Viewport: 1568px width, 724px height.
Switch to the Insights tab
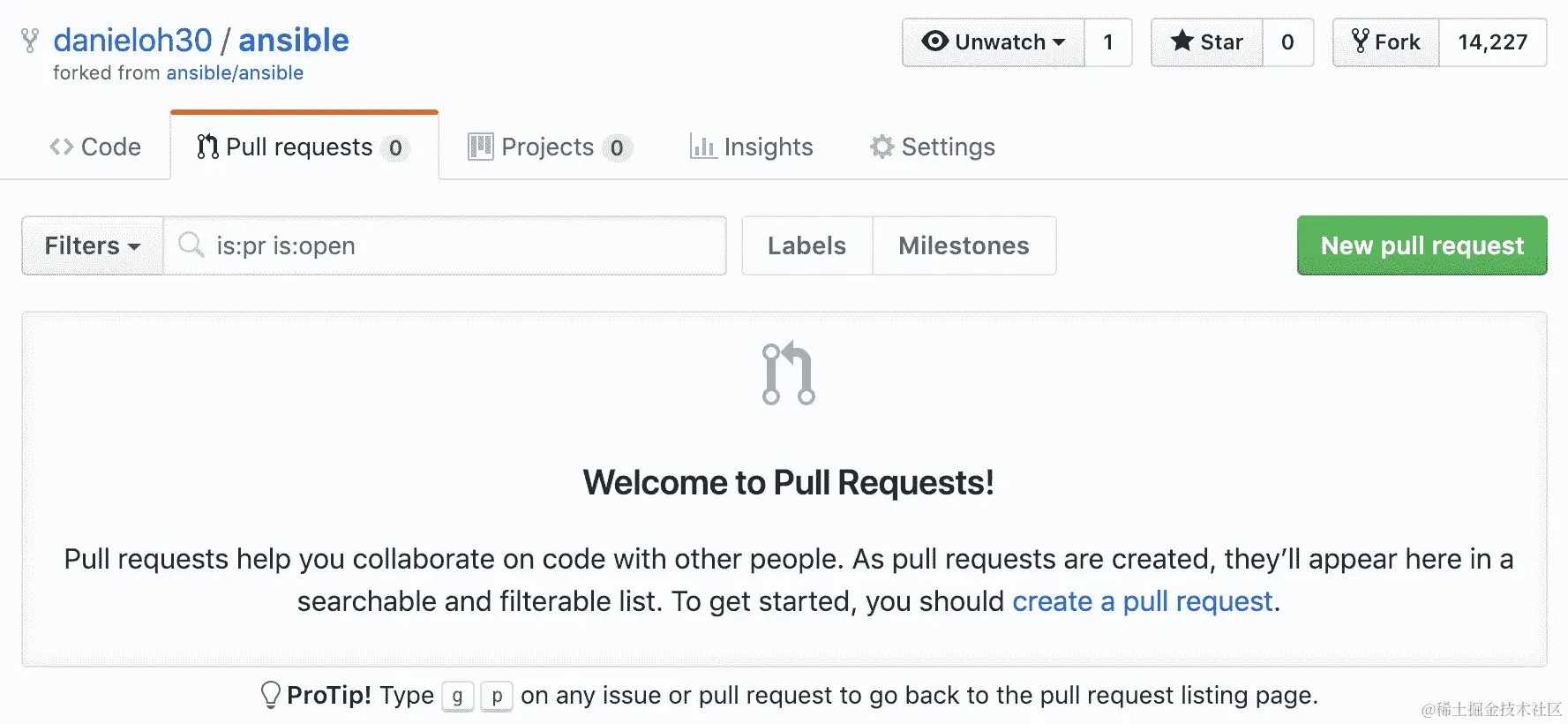pyautogui.click(x=751, y=147)
